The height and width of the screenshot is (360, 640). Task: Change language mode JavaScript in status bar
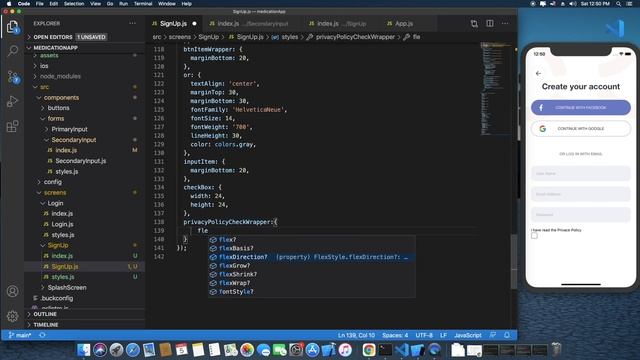coord(468,335)
